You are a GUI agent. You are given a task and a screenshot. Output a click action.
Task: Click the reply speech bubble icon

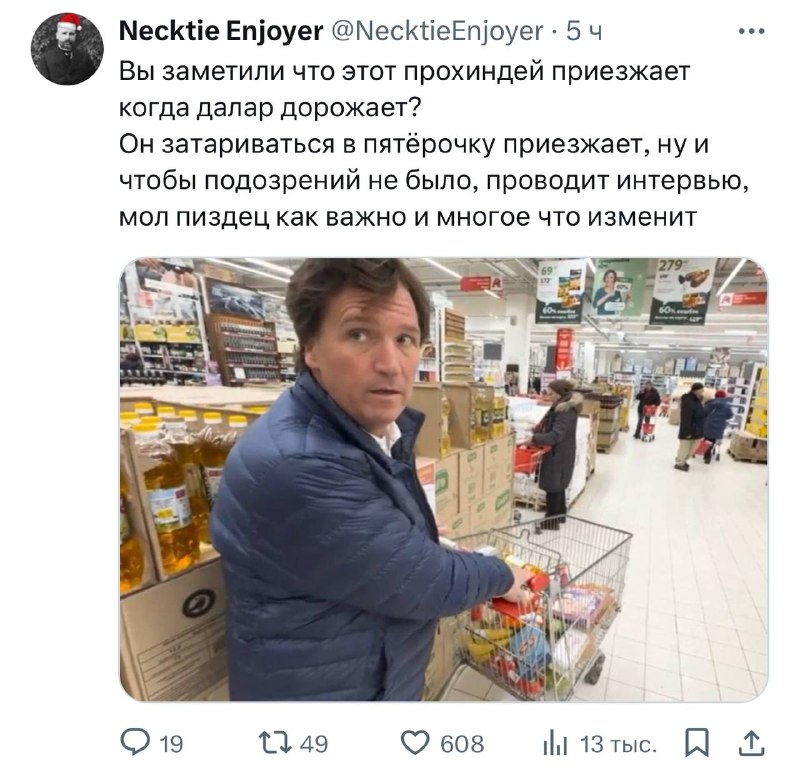pyautogui.click(x=135, y=743)
